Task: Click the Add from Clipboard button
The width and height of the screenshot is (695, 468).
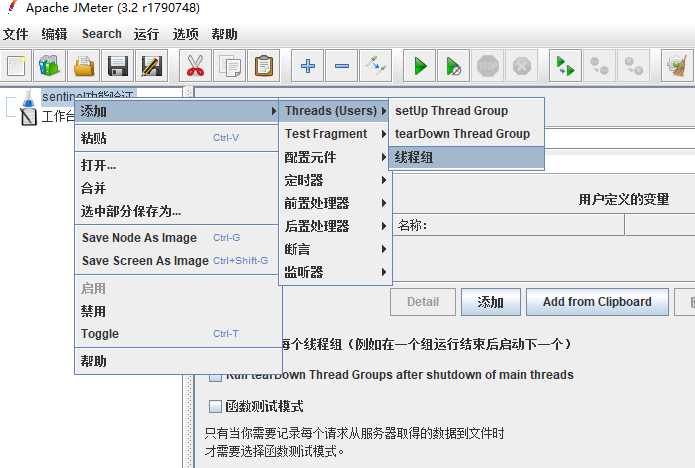Action: click(597, 302)
